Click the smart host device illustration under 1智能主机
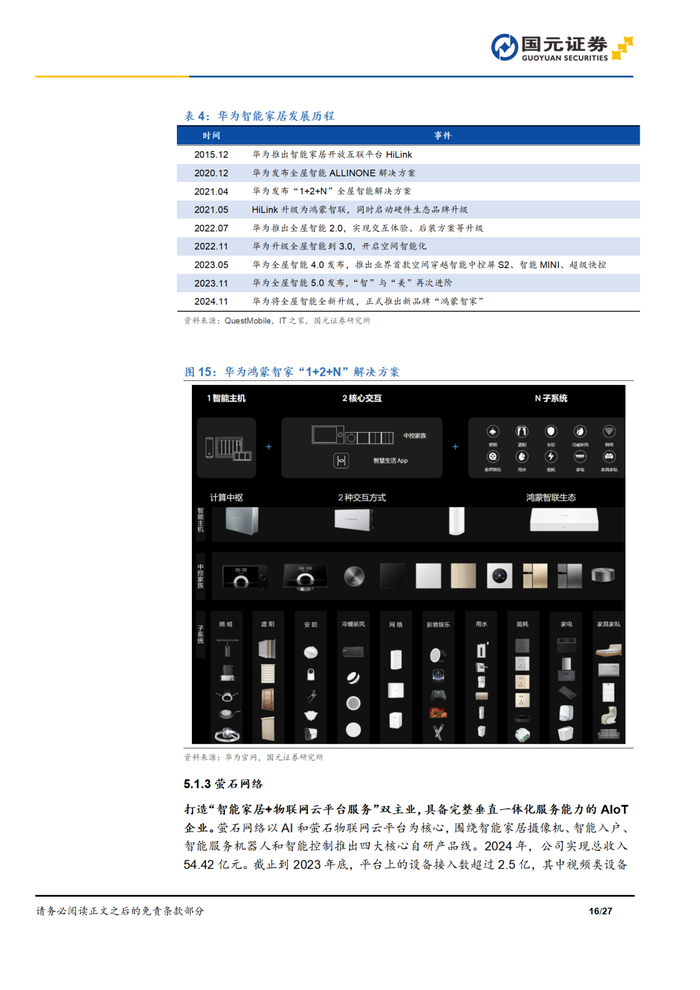This screenshot has width=700, height=990. 227,447
